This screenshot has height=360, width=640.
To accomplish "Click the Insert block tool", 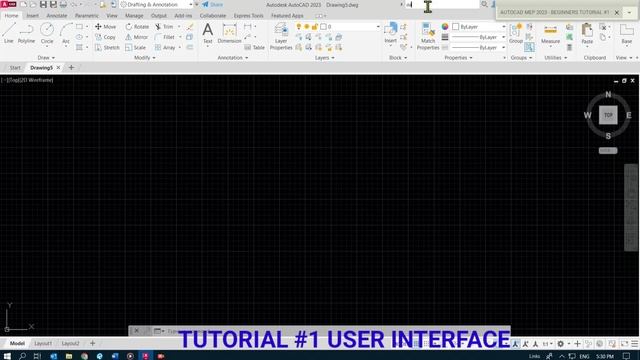I will pos(390,33).
